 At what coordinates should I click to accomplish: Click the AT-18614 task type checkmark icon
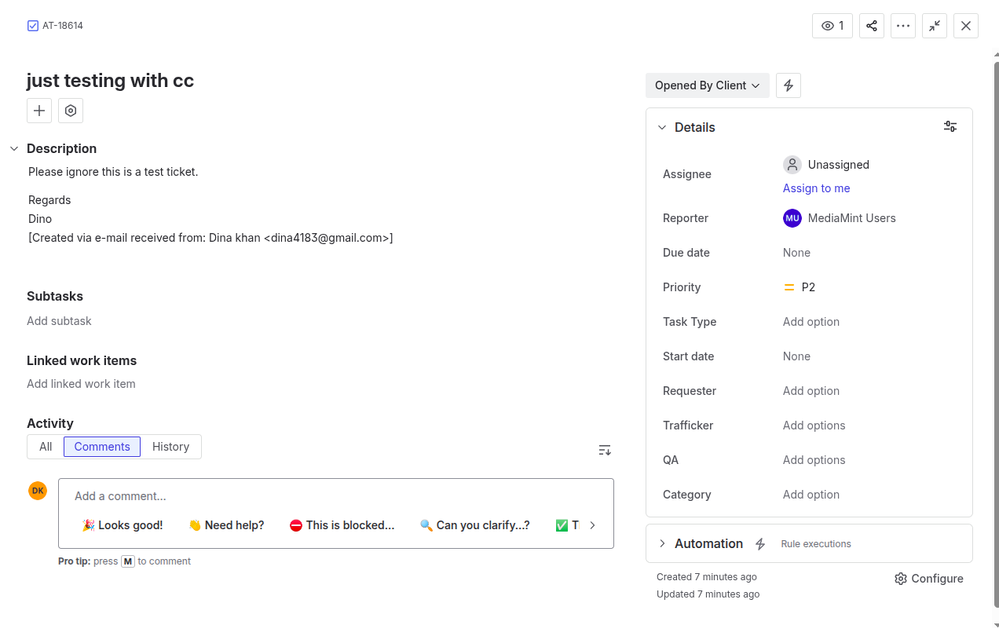(32, 25)
